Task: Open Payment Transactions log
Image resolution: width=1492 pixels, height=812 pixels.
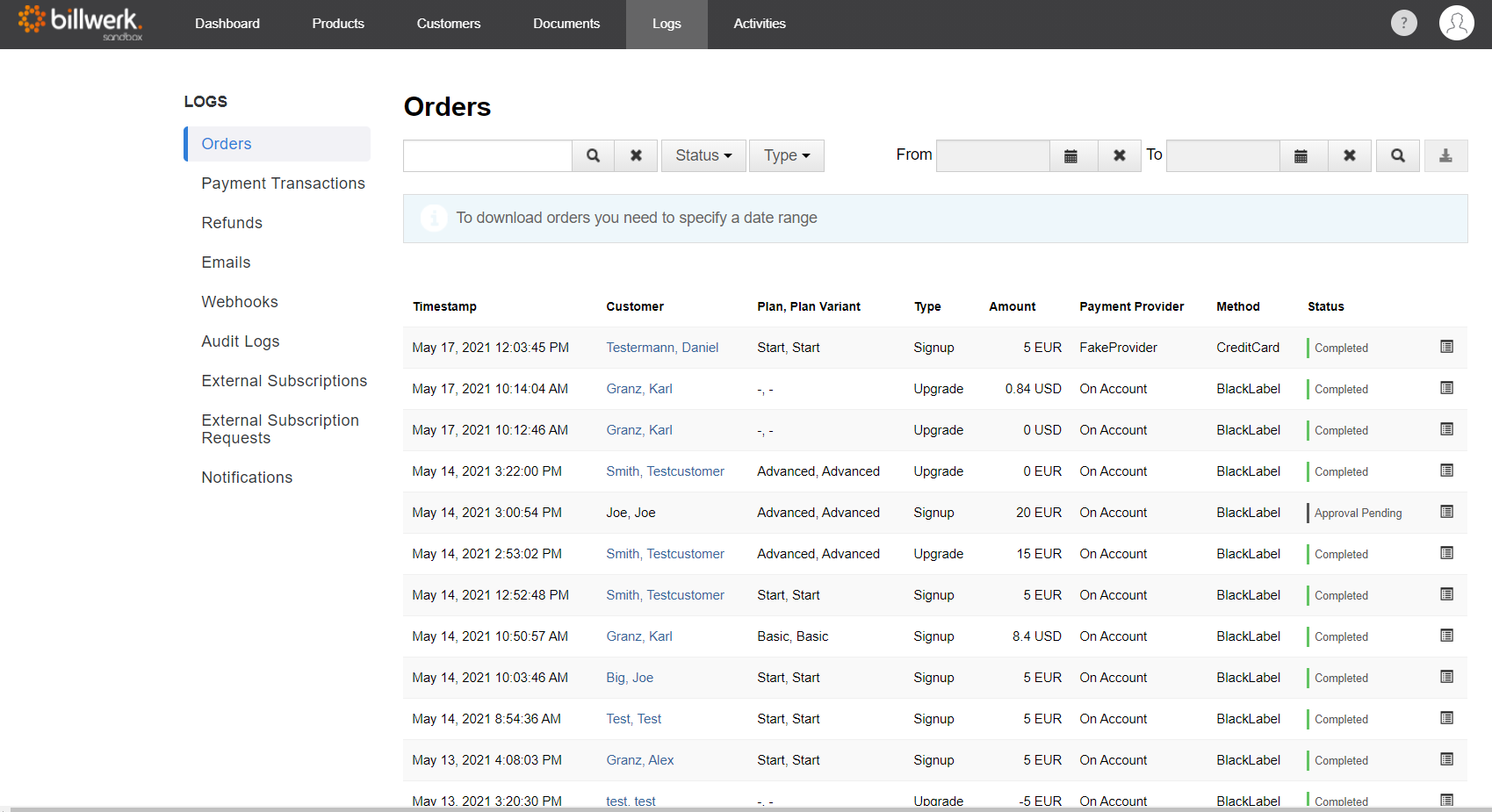Action: (283, 183)
